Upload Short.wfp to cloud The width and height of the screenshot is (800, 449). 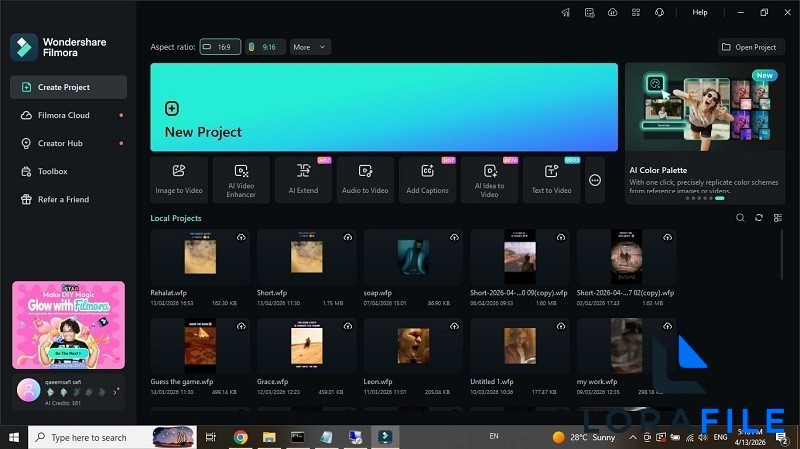tap(348, 237)
